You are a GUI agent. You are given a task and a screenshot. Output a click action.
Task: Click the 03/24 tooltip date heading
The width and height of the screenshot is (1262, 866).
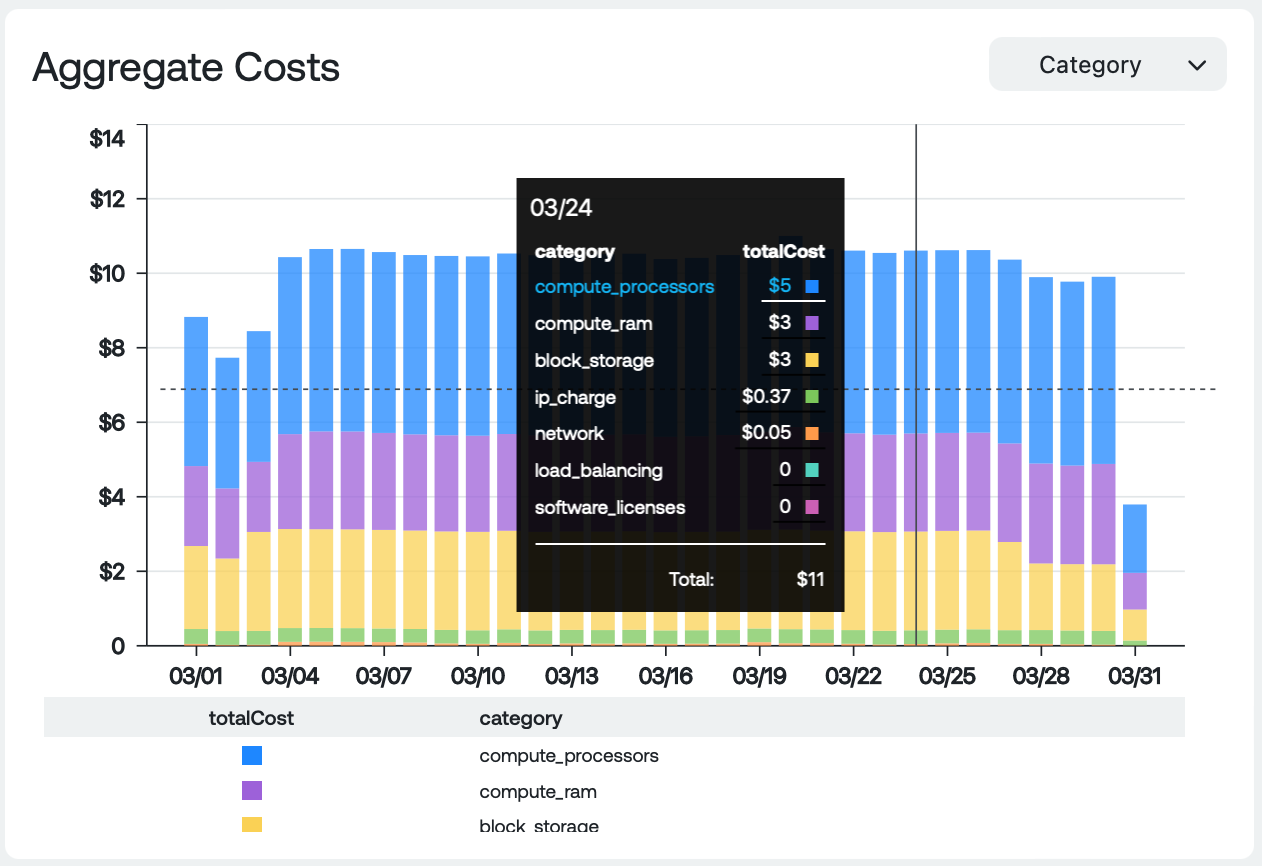click(562, 208)
